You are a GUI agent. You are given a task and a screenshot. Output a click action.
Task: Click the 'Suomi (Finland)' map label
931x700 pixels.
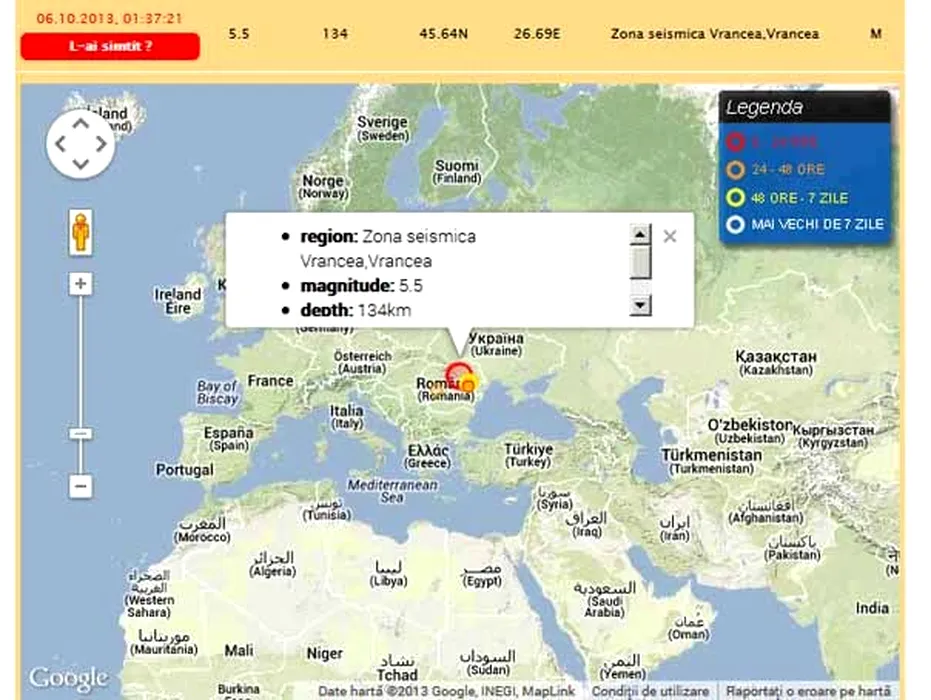(x=457, y=172)
